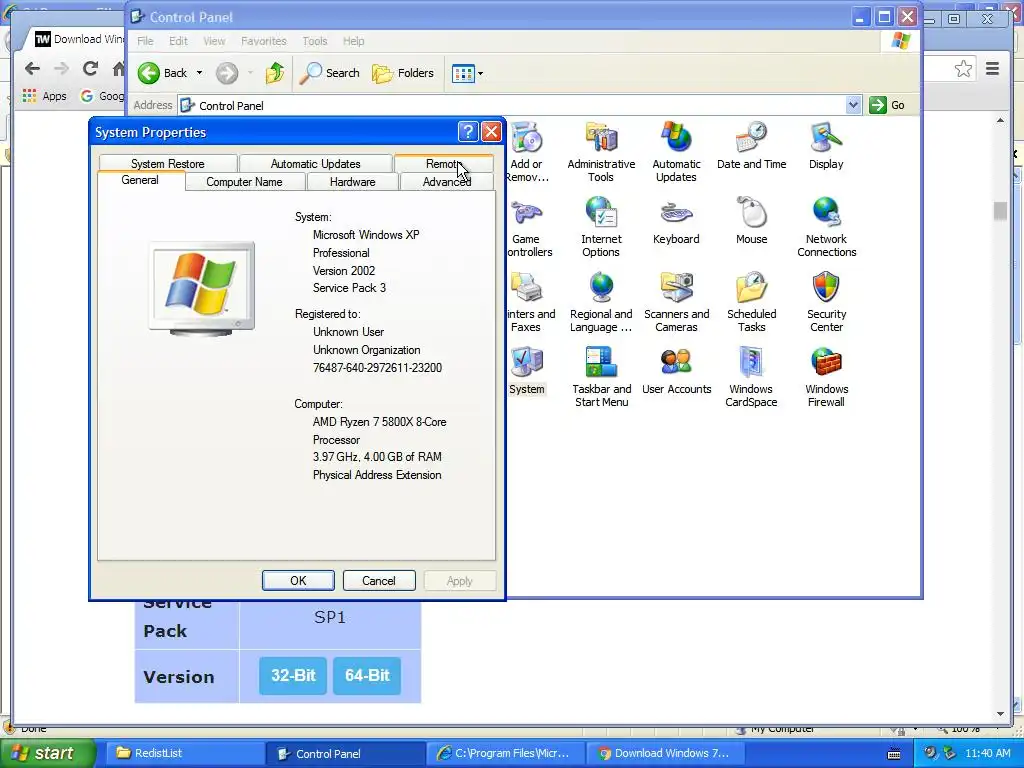Open Windows CardSpace icon
The image size is (1024, 768).
click(751, 377)
